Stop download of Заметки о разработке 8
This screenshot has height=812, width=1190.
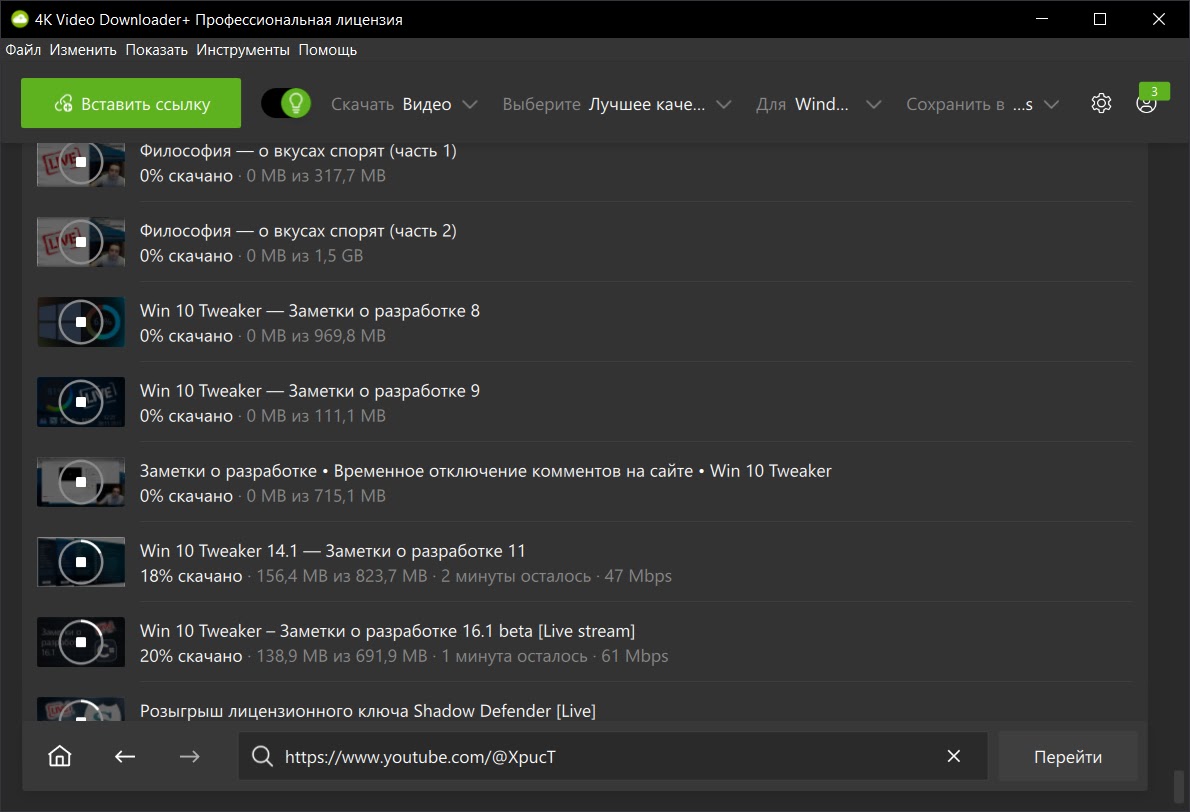click(x=80, y=322)
